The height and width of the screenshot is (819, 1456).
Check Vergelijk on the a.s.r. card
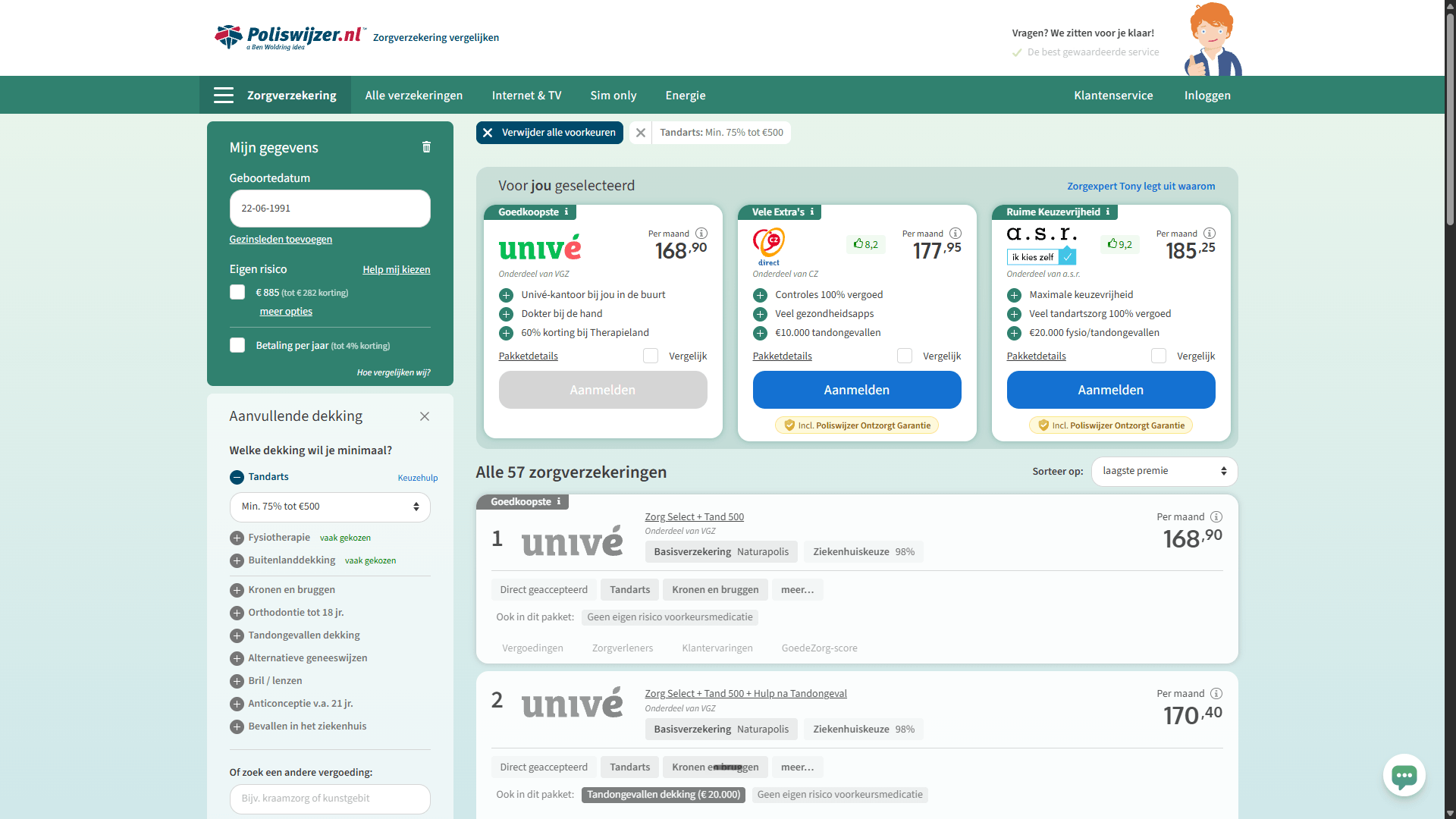click(x=1159, y=356)
